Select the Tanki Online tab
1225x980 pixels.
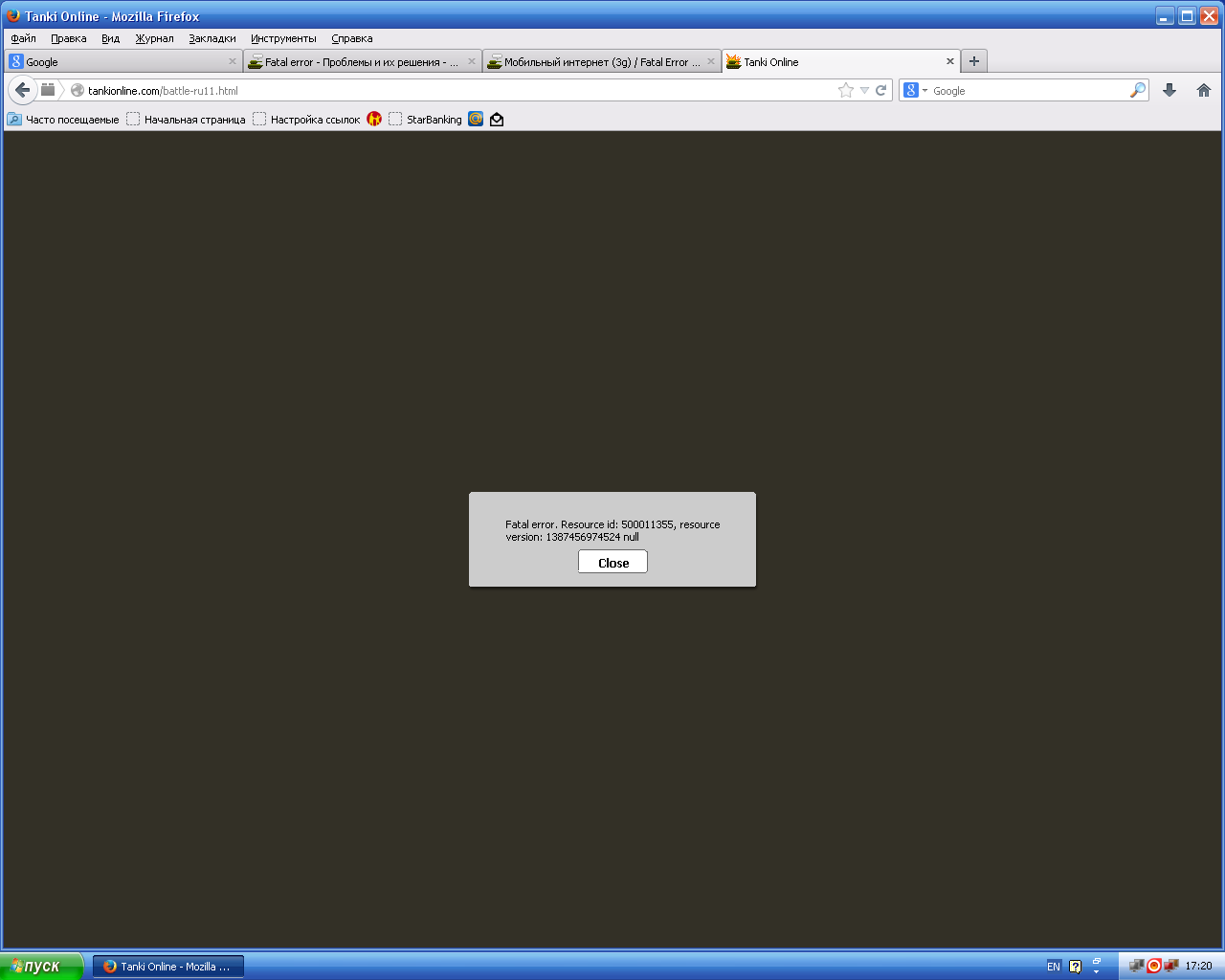click(840, 61)
